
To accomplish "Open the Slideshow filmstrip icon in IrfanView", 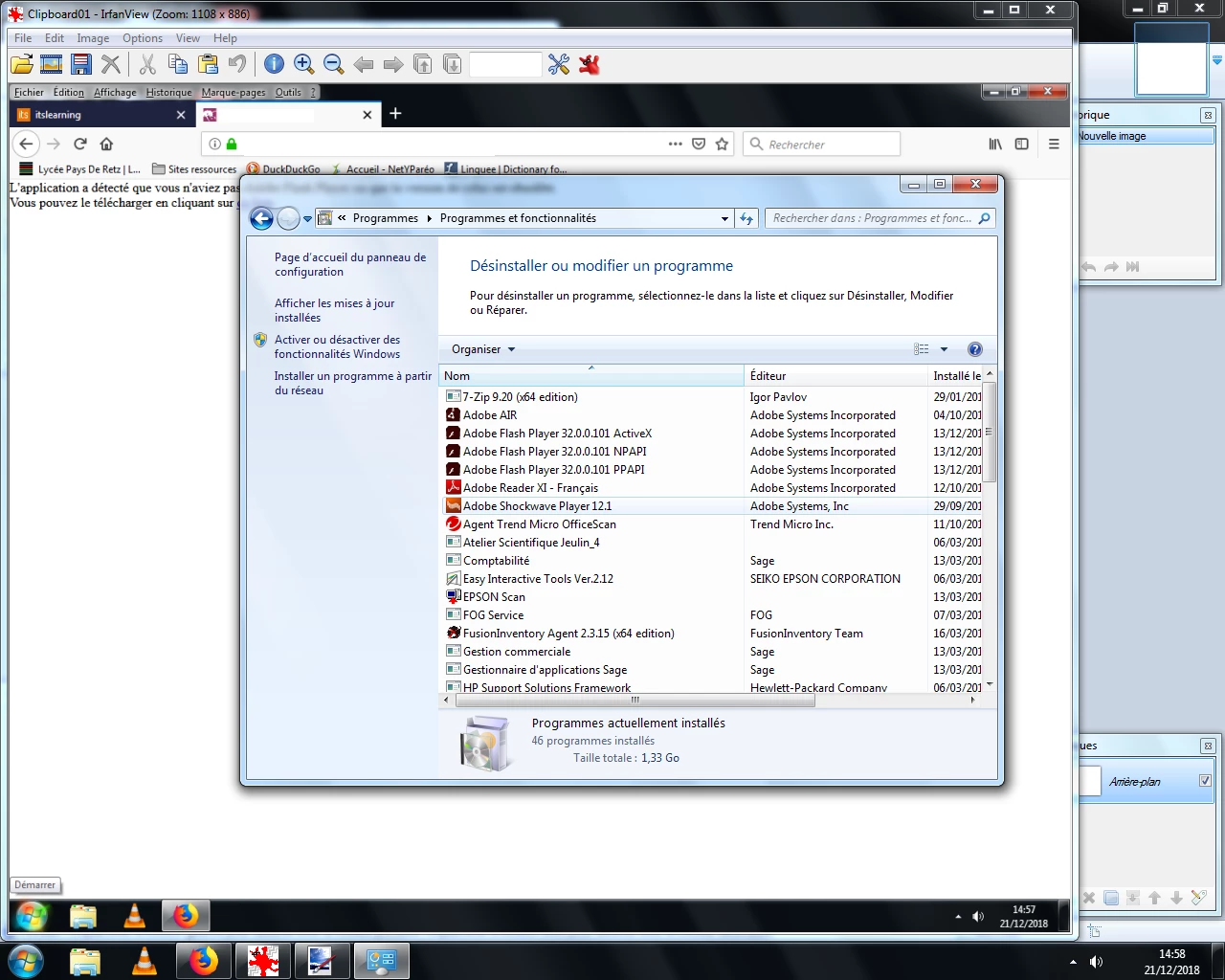I will pyautogui.click(x=52, y=64).
